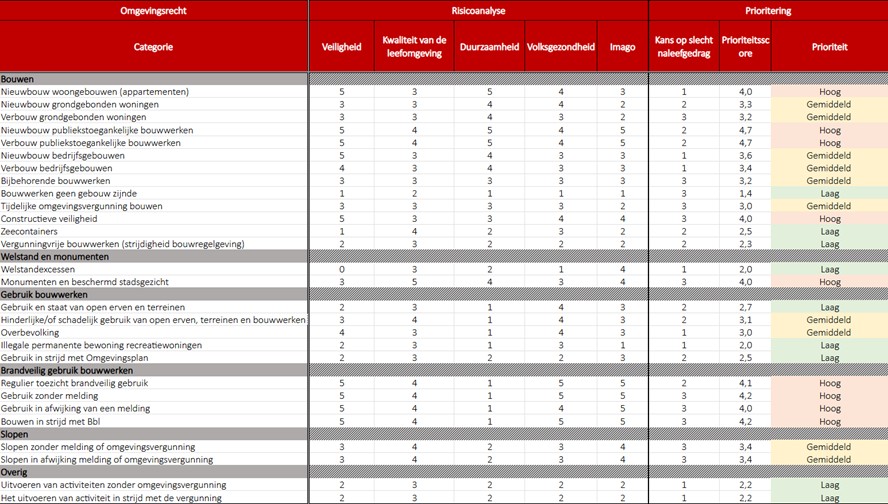The image size is (888, 504).
Task: Select the Brandveilig gebruik bouwwerken section header
Action: (x=153, y=371)
